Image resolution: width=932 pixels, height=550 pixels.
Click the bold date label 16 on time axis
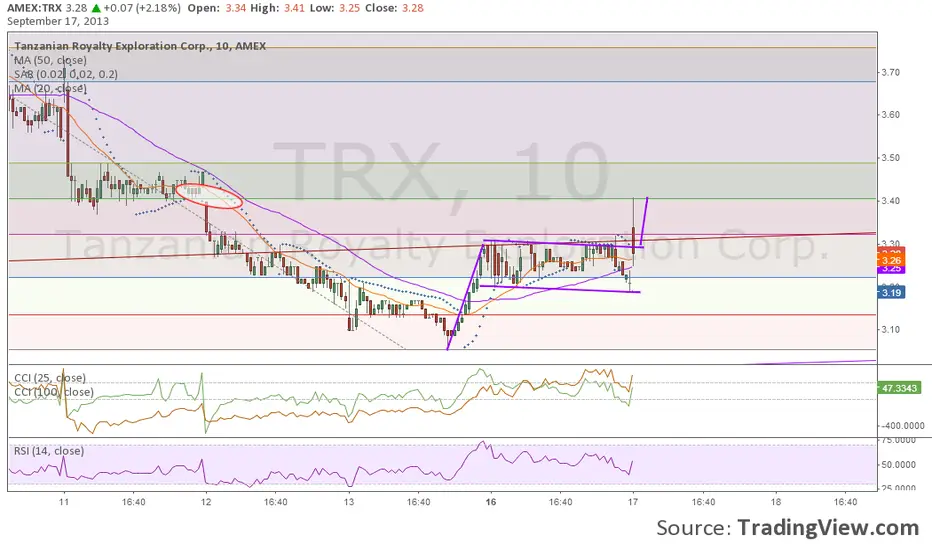(491, 502)
